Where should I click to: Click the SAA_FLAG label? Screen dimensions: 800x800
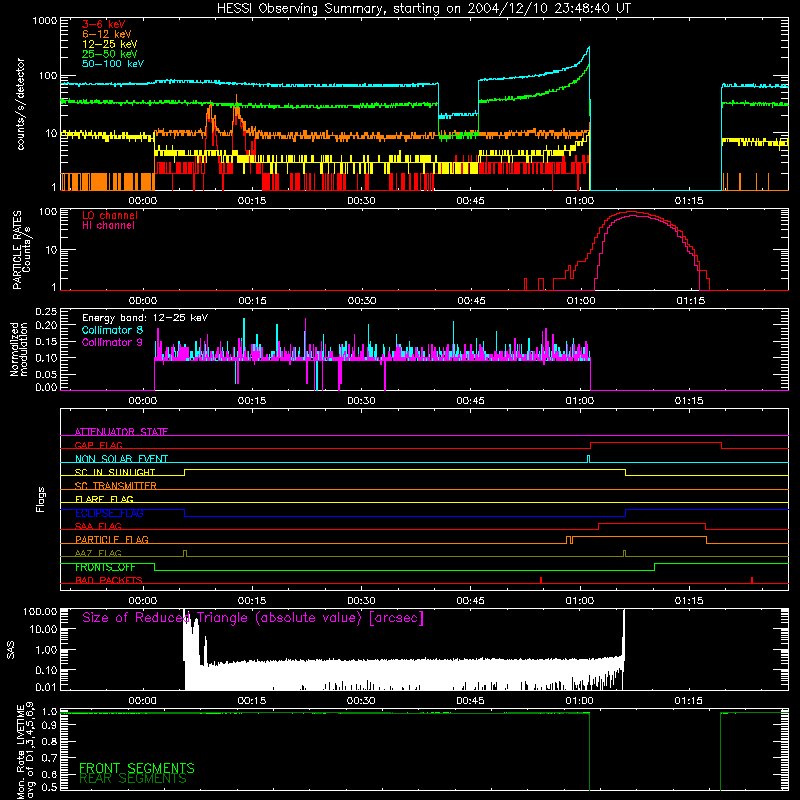point(98,526)
